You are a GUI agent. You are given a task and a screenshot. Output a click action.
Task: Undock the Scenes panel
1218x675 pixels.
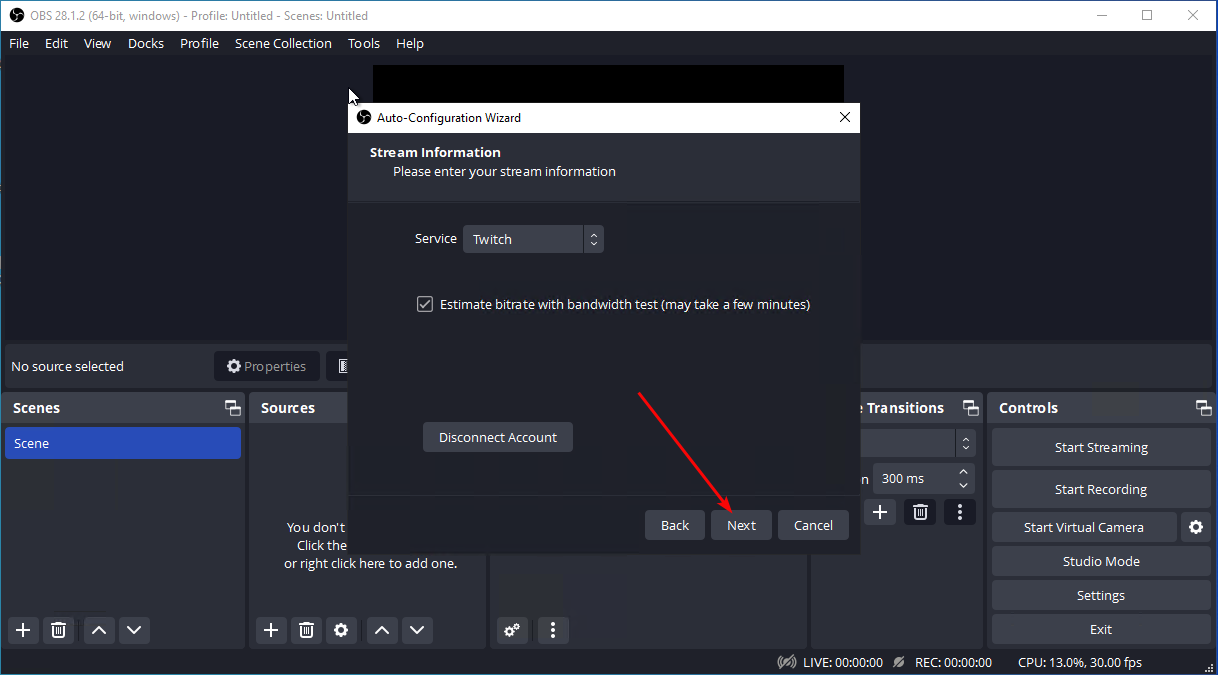click(x=233, y=408)
